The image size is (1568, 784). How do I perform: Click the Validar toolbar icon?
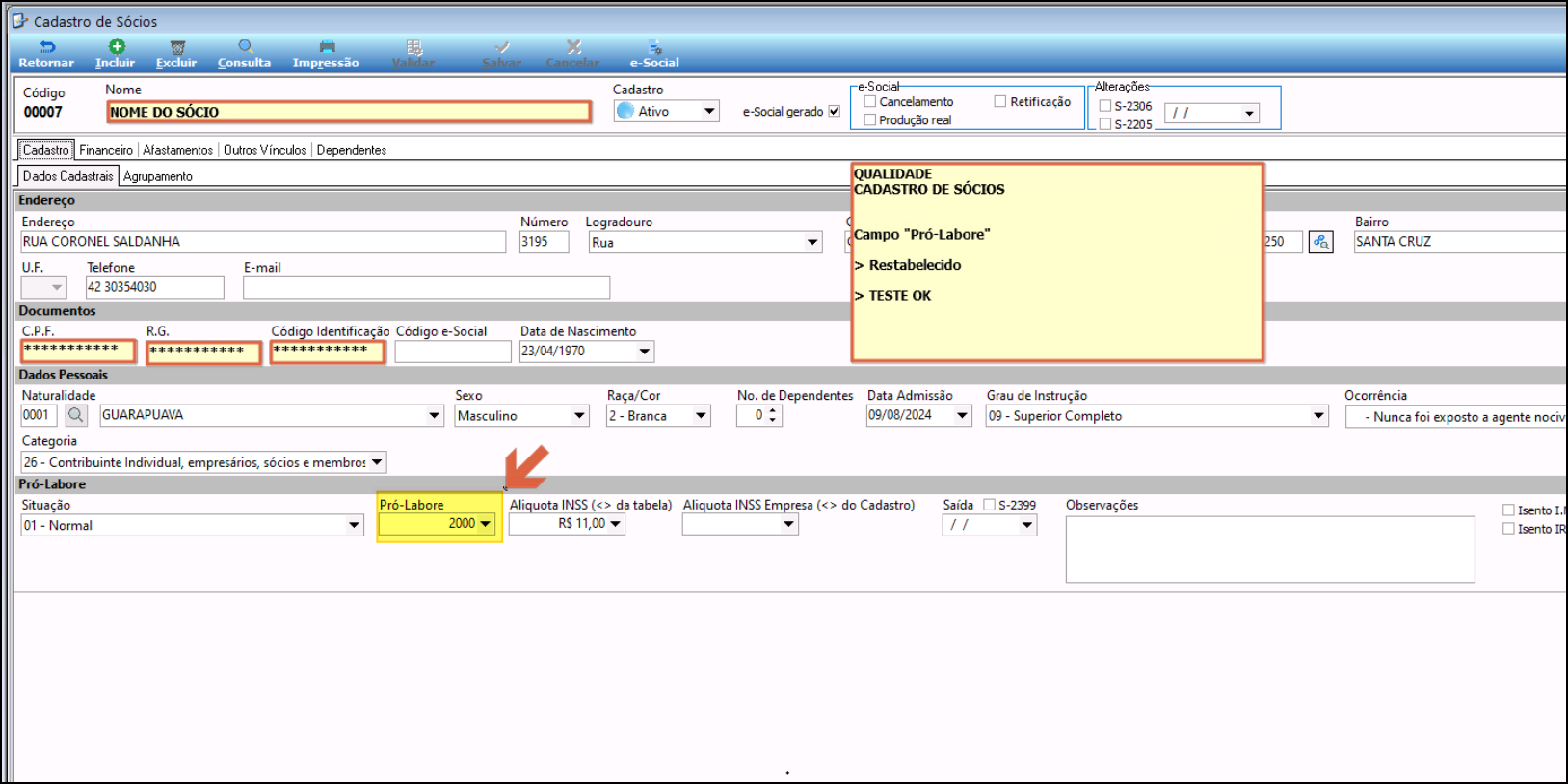414,46
